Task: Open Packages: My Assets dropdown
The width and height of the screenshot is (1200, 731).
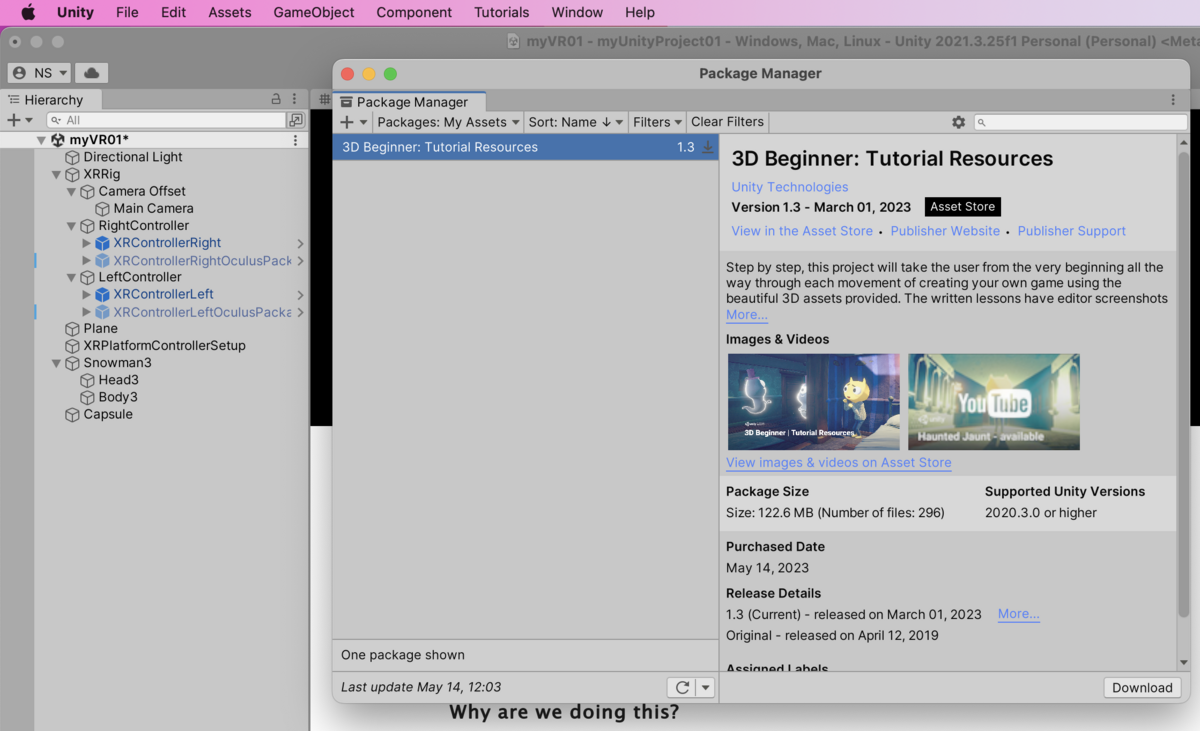Action: point(448,122)
